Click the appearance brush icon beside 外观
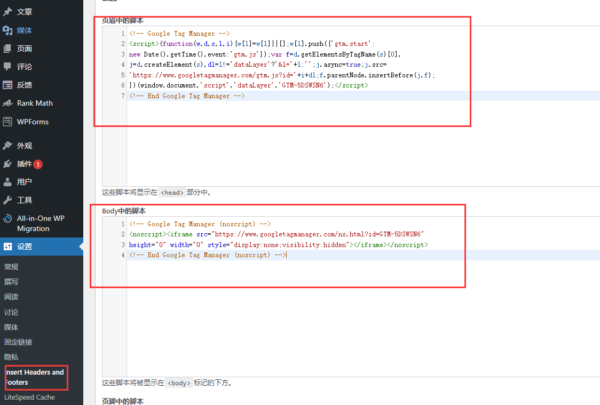This screenshot has width=600, height=405. tap(7, 145)
